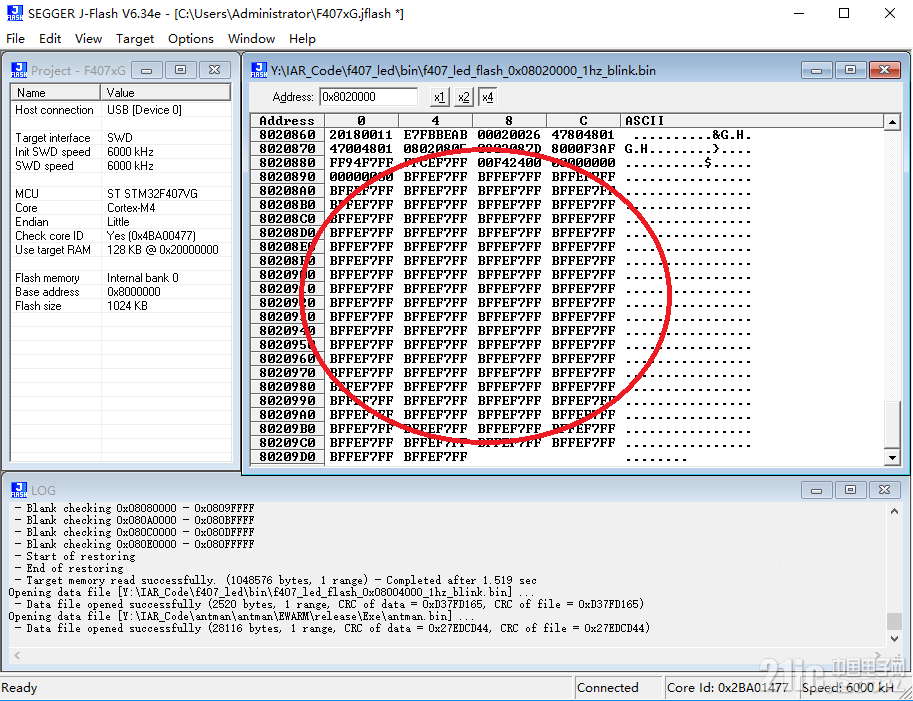This screenshot has height=701, width=913.
Task: Click the "Start of restoring" log line
Action: 75,556
